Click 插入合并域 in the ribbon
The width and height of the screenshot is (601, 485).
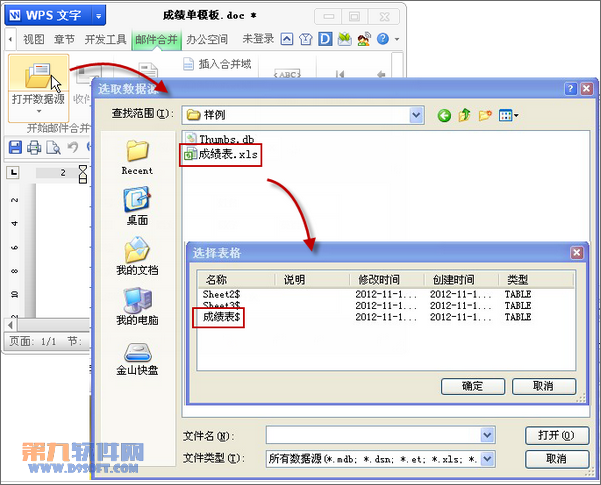point(217,64)
